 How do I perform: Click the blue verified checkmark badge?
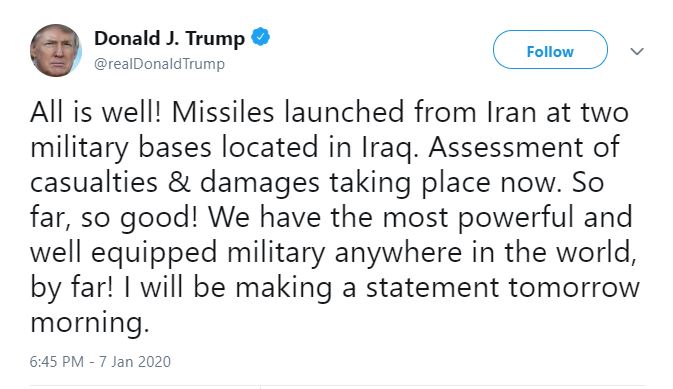[261, 37]
